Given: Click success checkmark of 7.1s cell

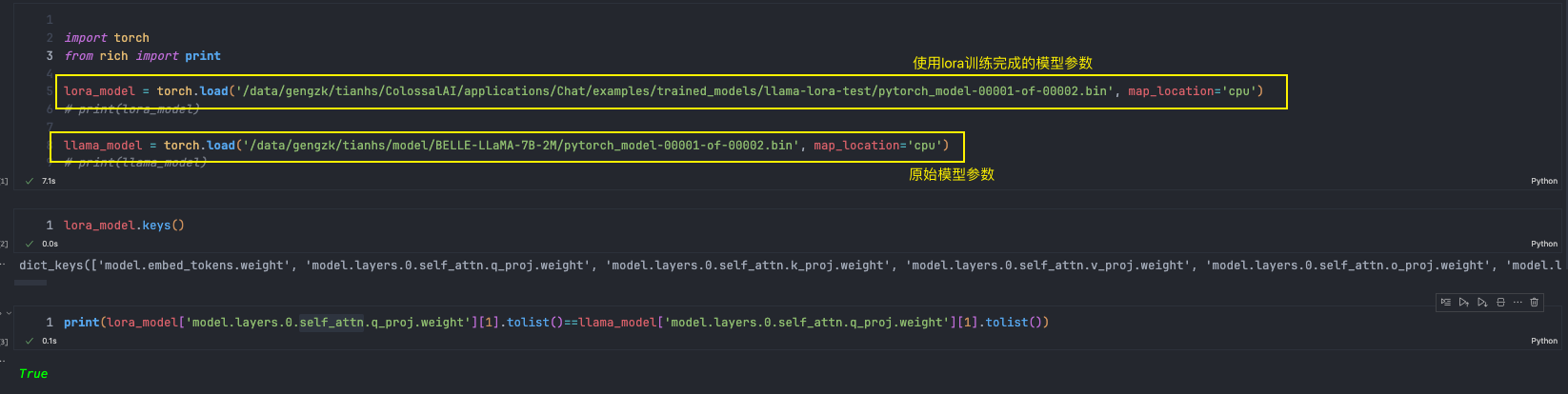Looking at the screenshot, I should click(30, 181).
